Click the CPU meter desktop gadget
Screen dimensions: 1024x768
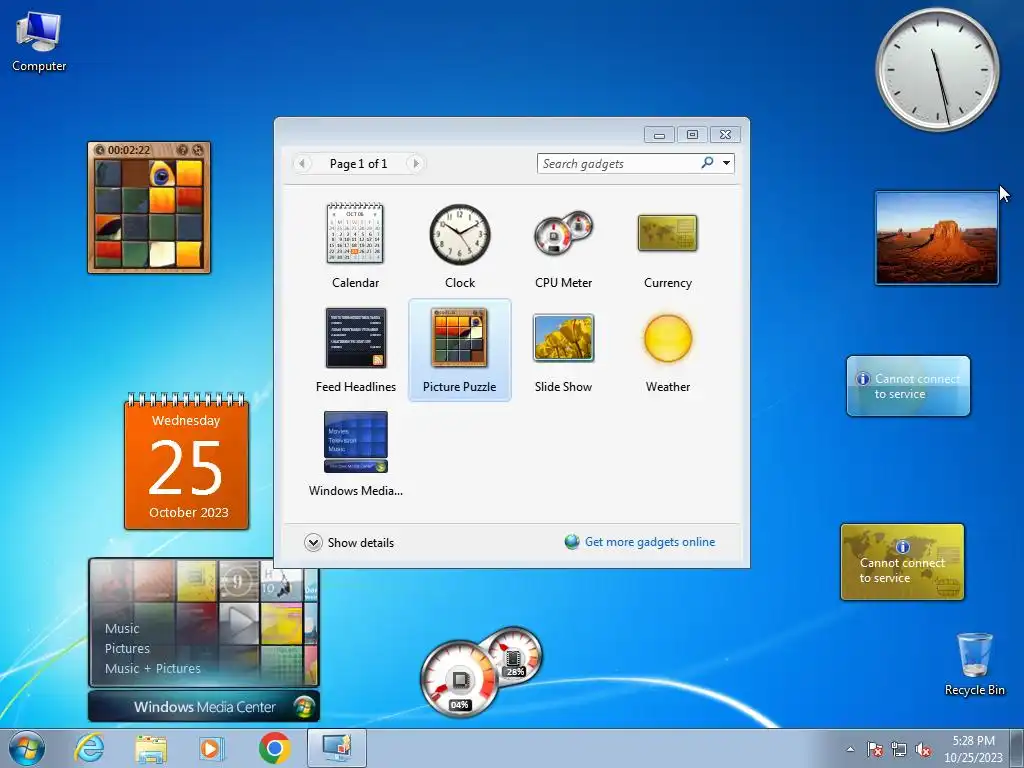[481, 672]
